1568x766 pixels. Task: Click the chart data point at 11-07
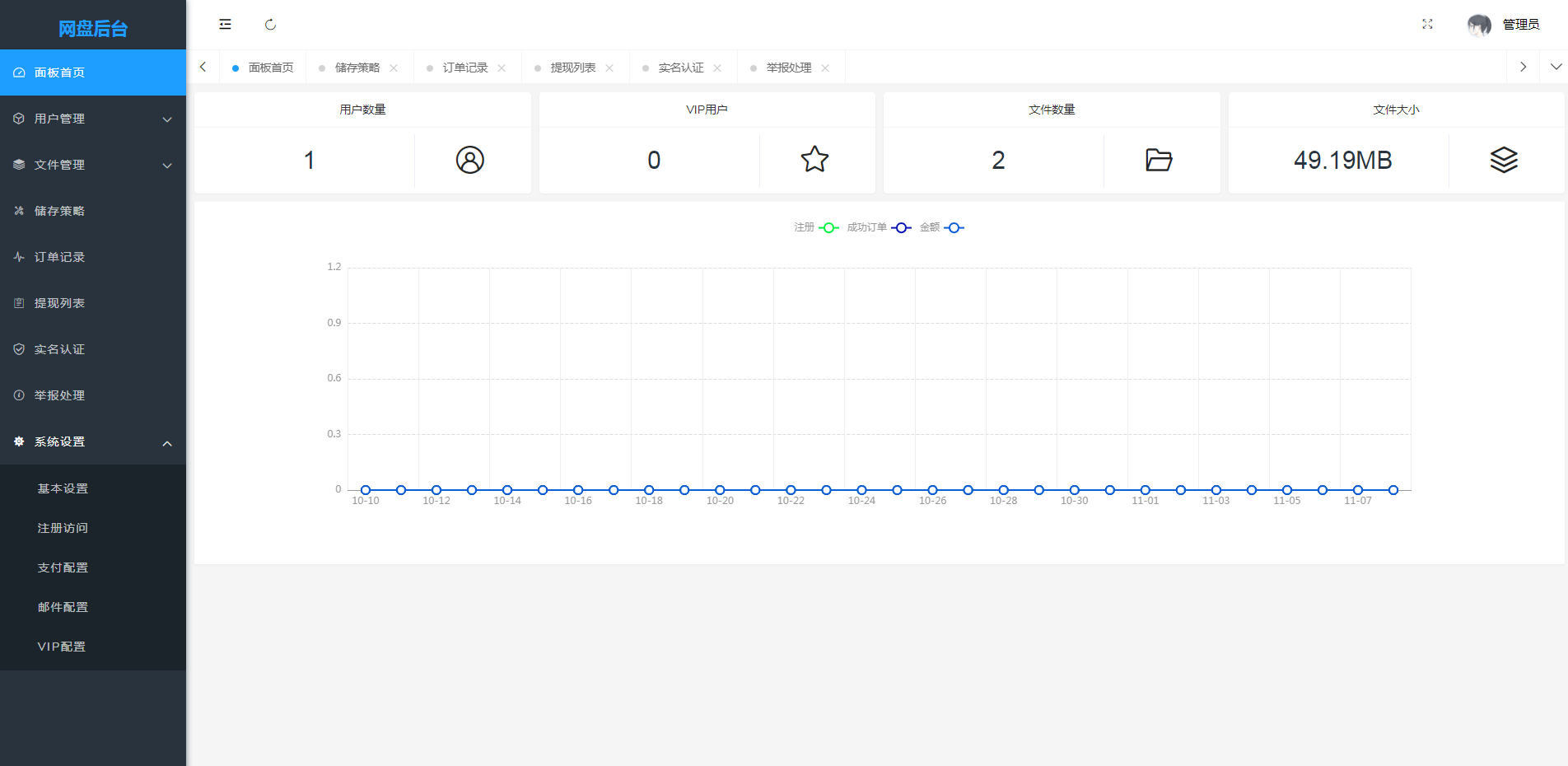tap(1358, 490)
